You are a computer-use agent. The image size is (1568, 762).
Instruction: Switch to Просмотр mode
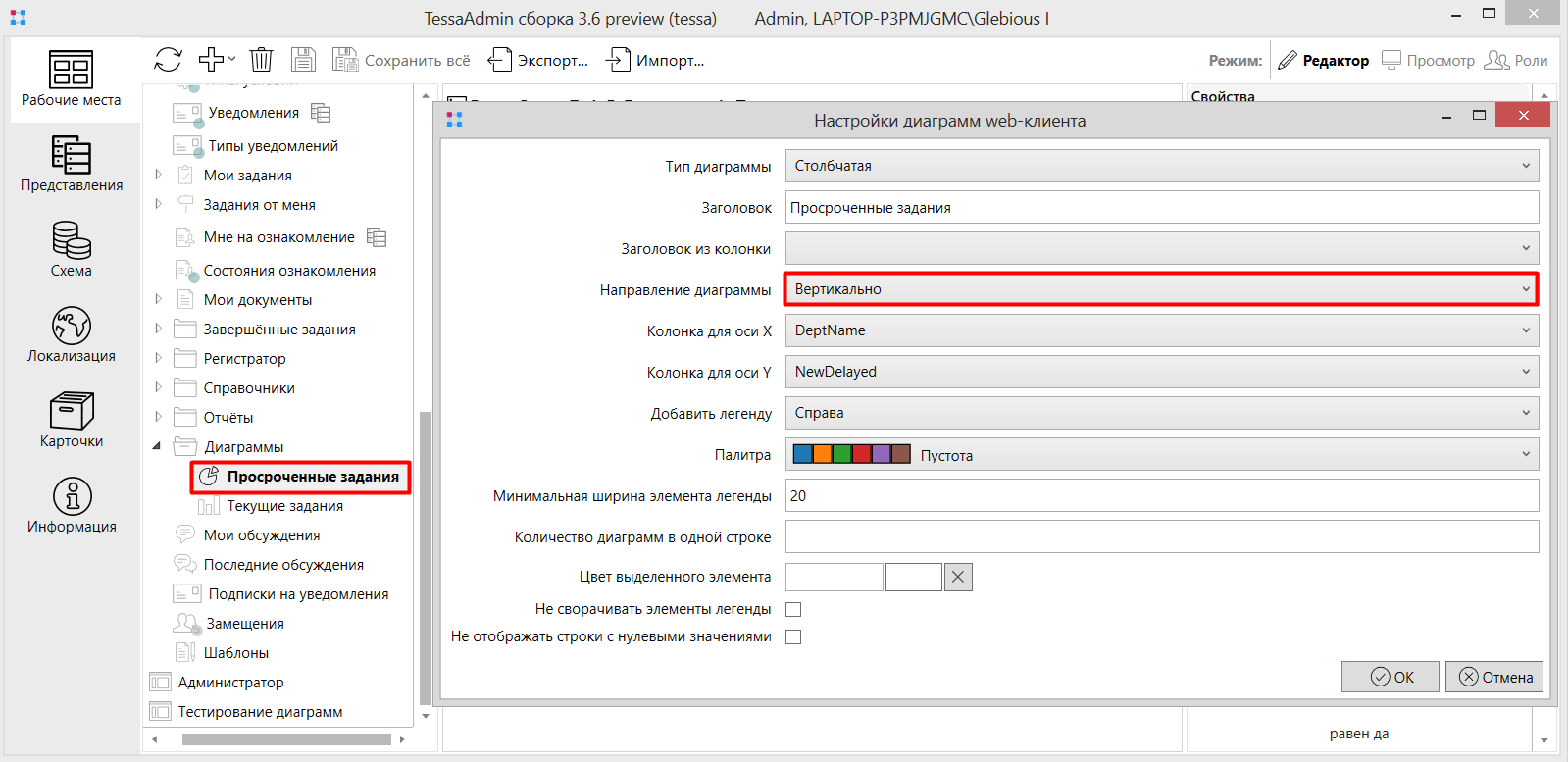(1428, 61)
